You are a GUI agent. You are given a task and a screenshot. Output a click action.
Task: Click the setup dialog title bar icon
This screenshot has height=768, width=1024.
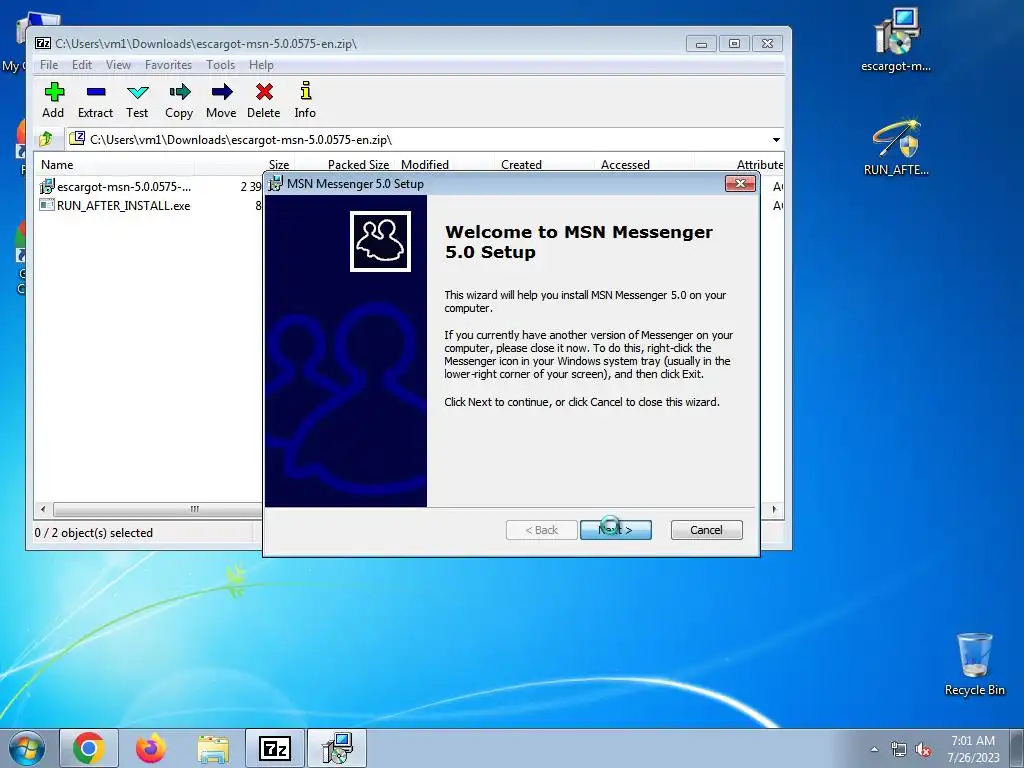[276, 184]
